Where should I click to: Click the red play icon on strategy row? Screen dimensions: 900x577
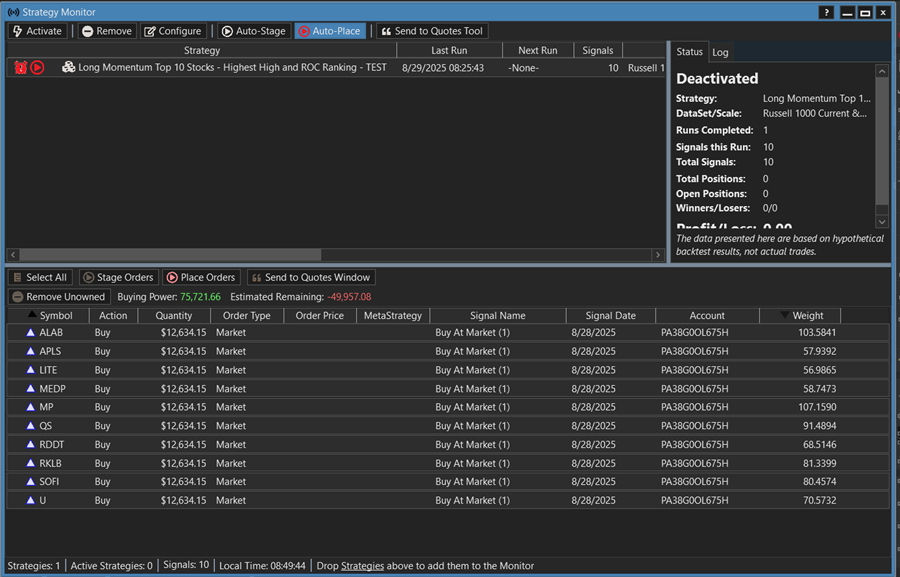tap(37, 68)
